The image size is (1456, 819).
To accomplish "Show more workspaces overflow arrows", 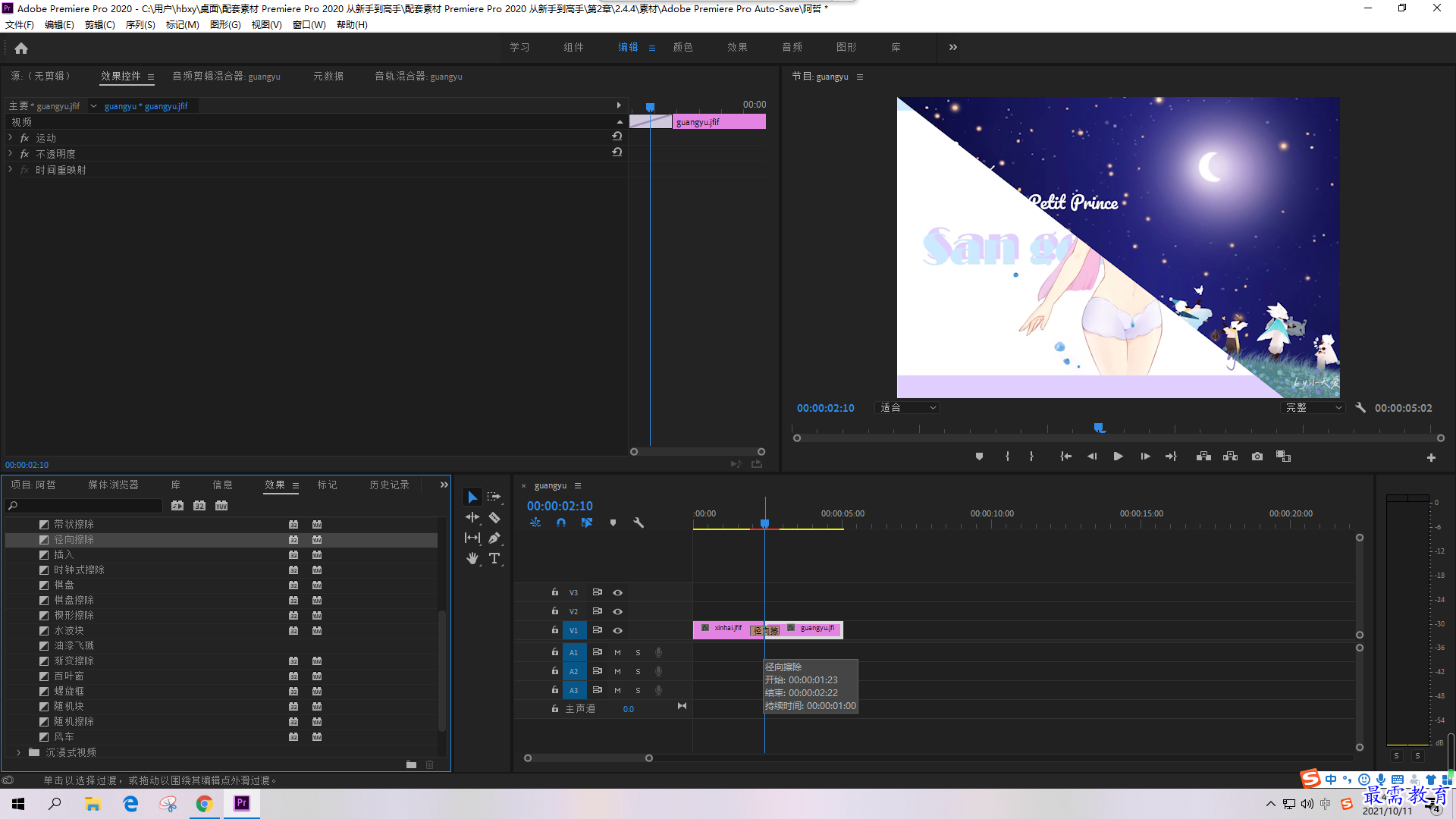I will click(953, 47).
